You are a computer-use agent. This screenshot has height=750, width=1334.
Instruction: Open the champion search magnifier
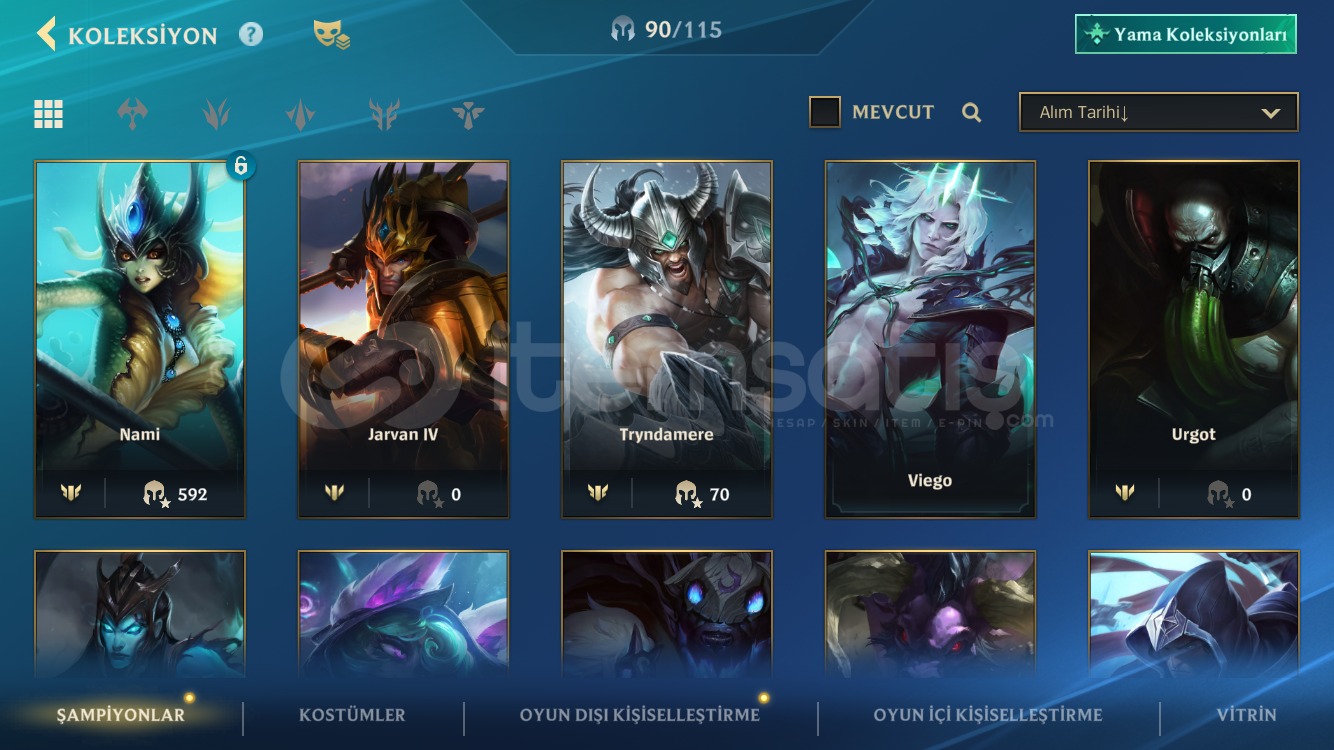(971, 112)
